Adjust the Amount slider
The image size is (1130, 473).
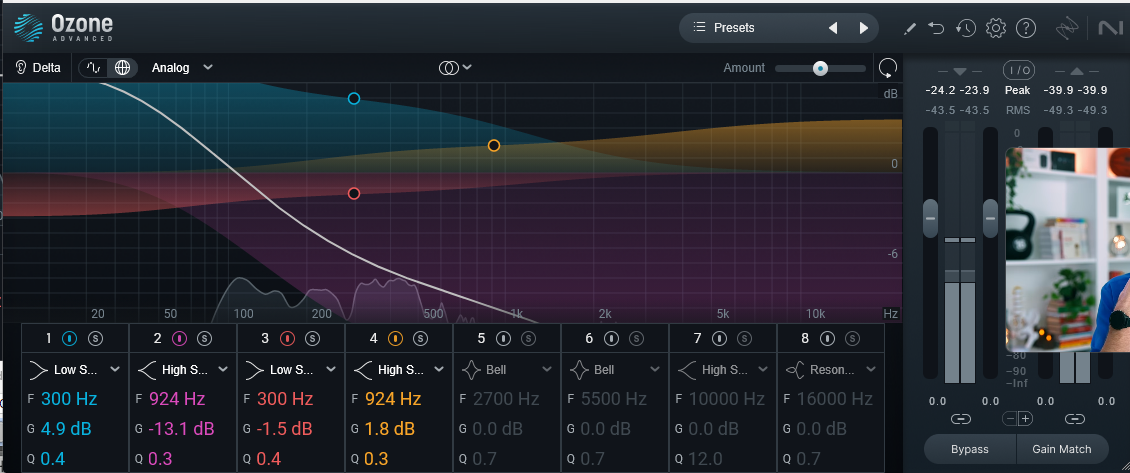point(820,68)
